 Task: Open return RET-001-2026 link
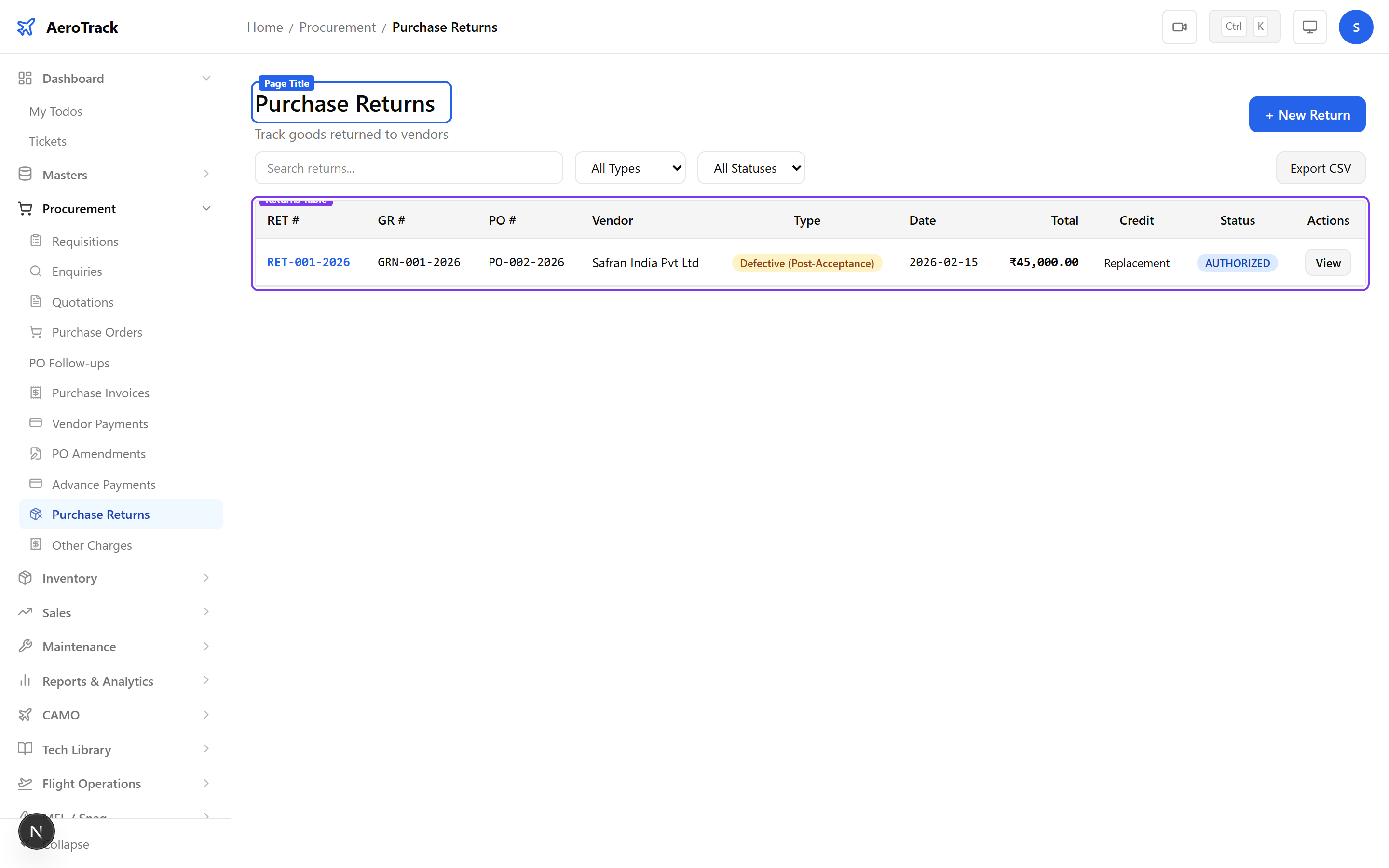click(x=308, y=262)
